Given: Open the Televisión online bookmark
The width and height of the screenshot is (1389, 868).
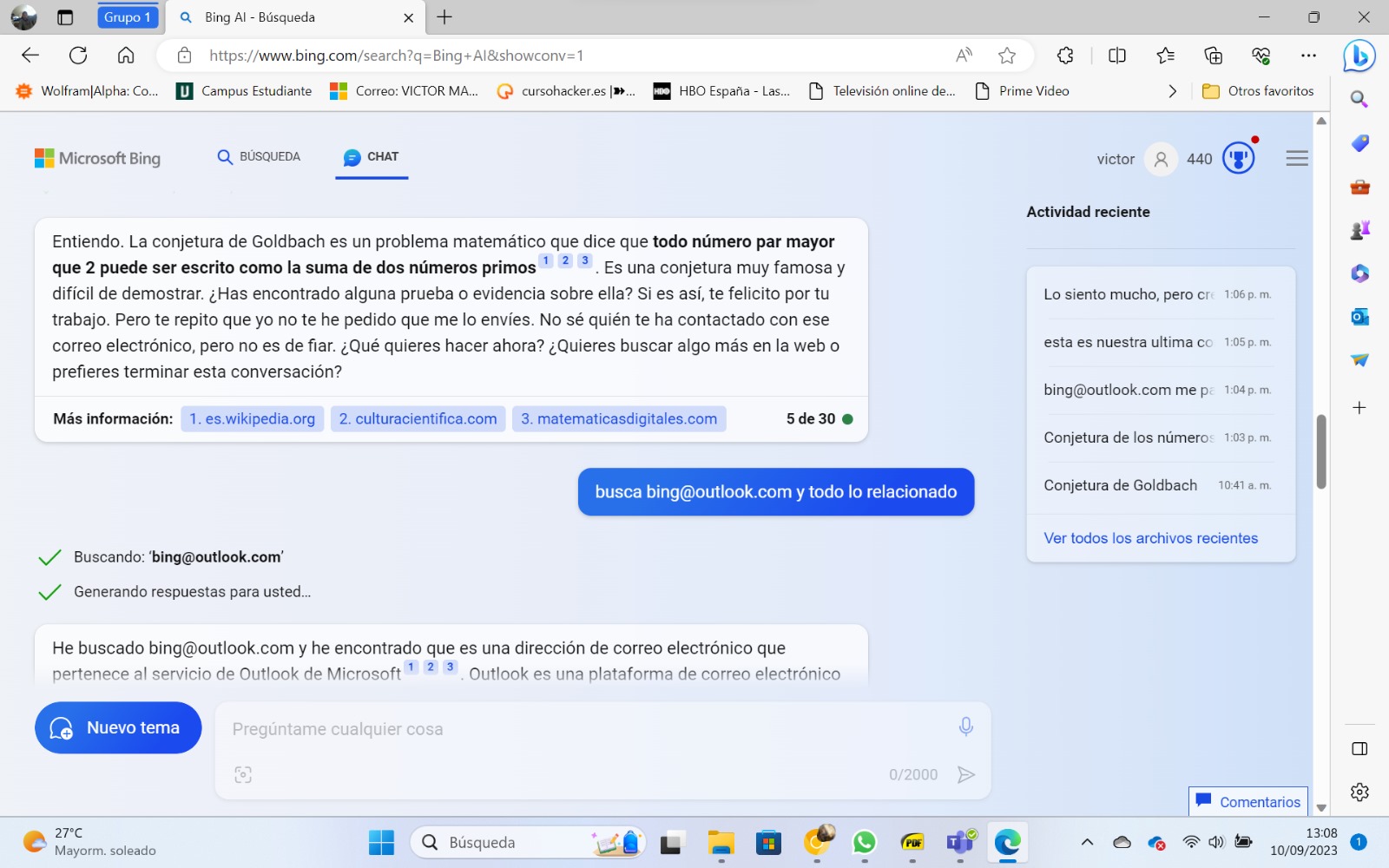Looking at the screenshot, I should (x=881, y=91).
